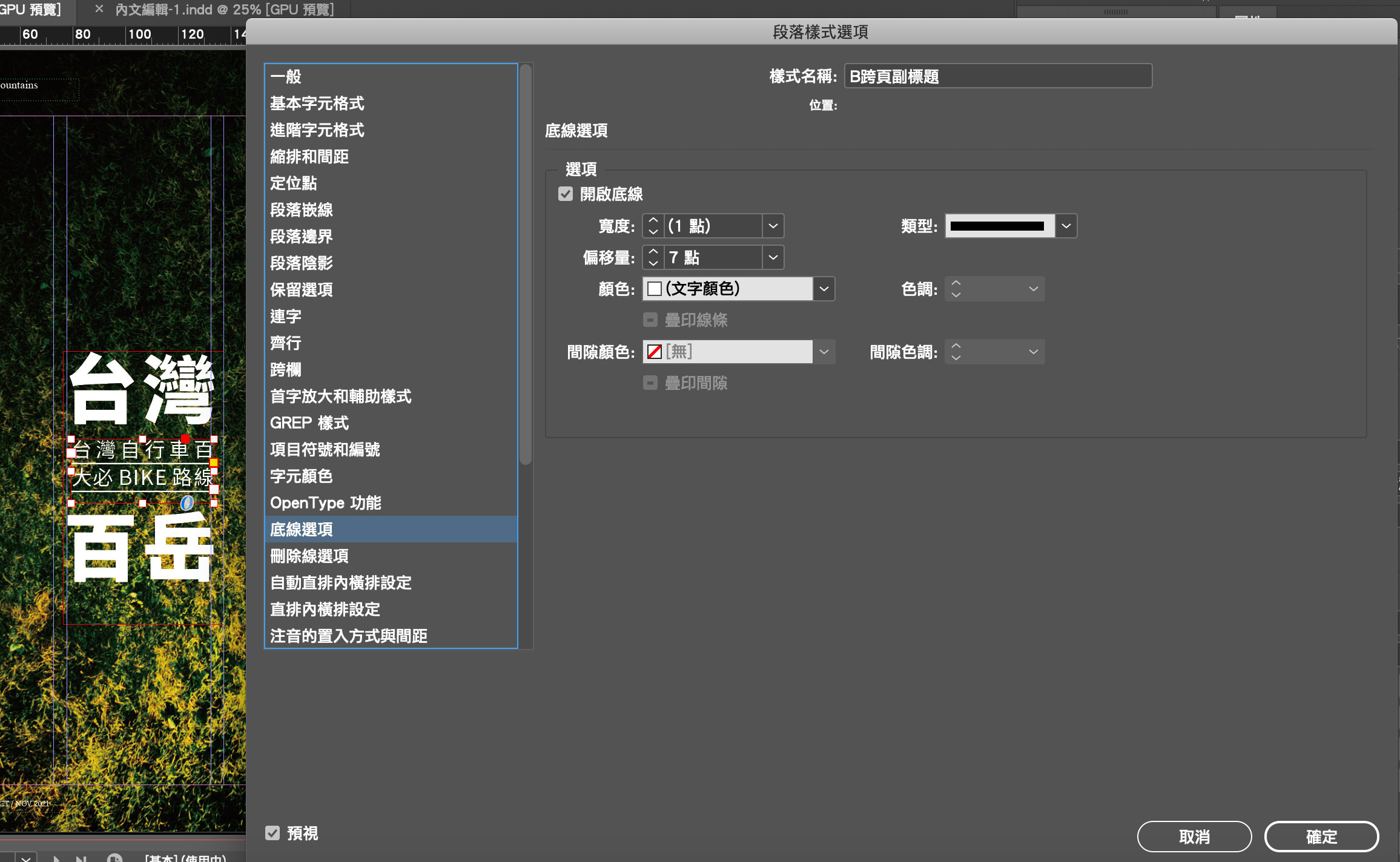Uncheck the 開啟底線 underline checkbox

[x=566, y=194]
